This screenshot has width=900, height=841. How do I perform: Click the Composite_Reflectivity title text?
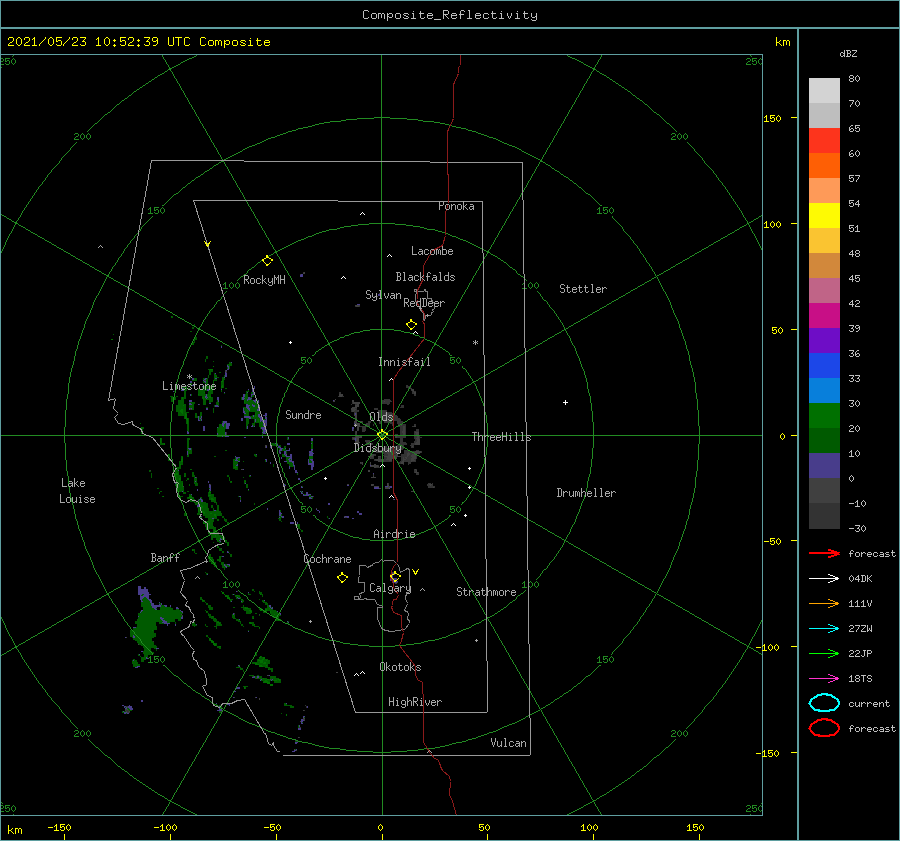tap(449, 15)
